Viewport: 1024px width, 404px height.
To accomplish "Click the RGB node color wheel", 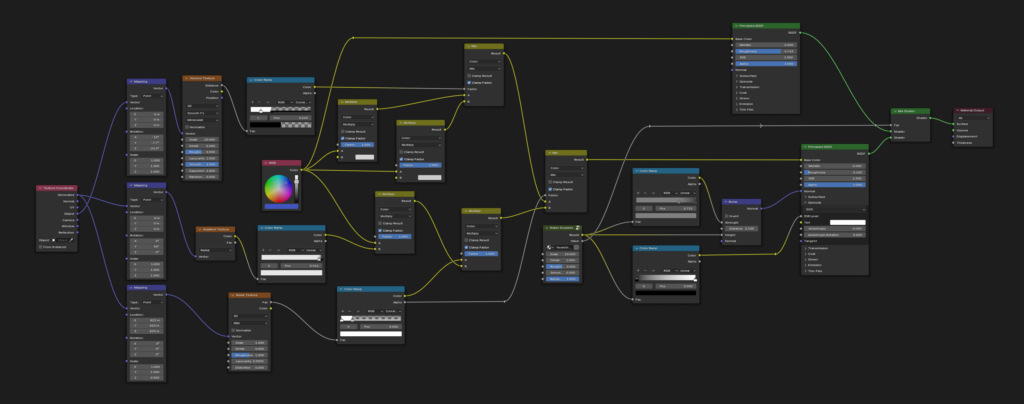I will pyautogui.click(x=279, y=188).
